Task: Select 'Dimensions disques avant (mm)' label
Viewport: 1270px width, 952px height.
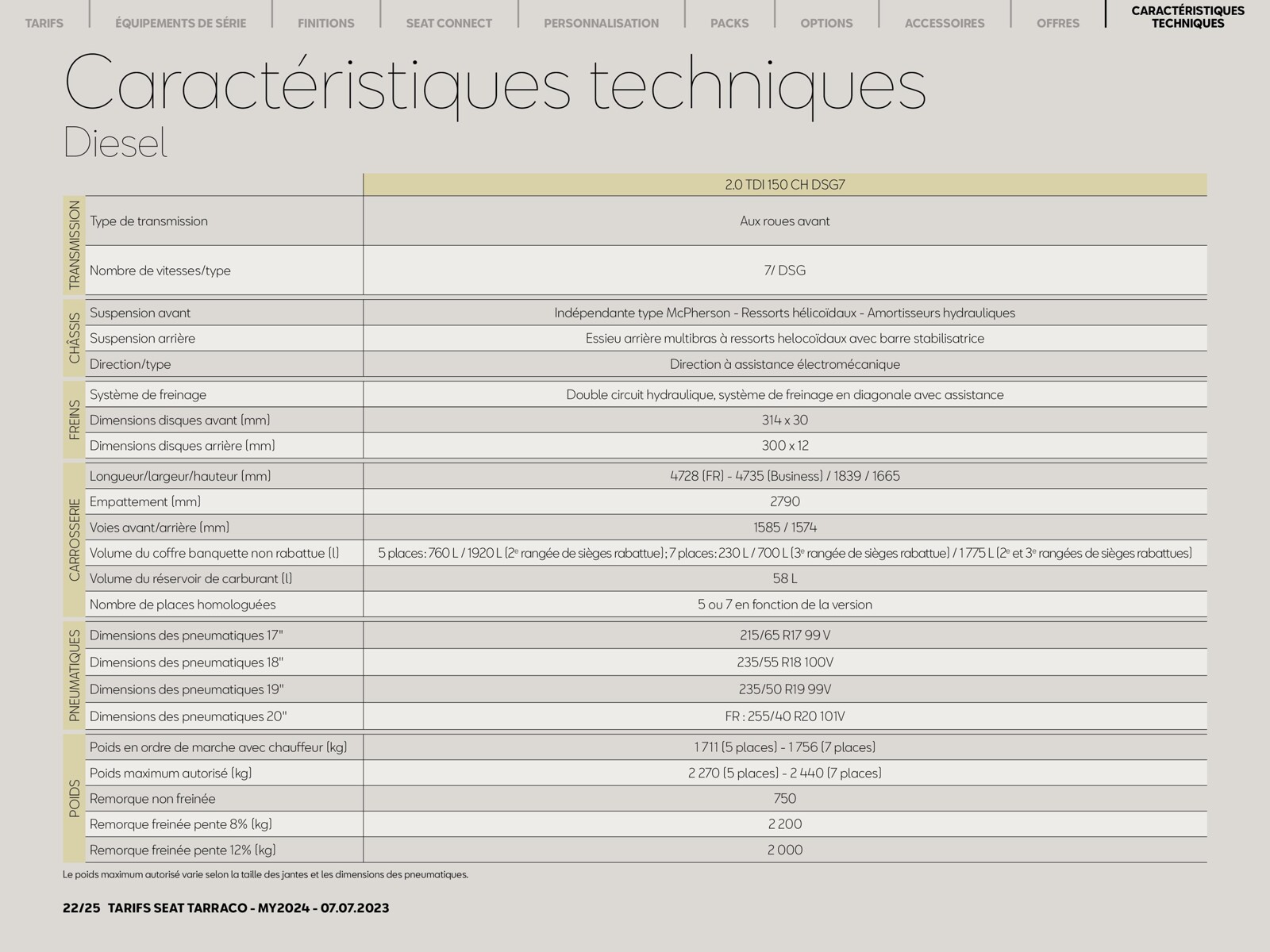Action: coord(180,420)
